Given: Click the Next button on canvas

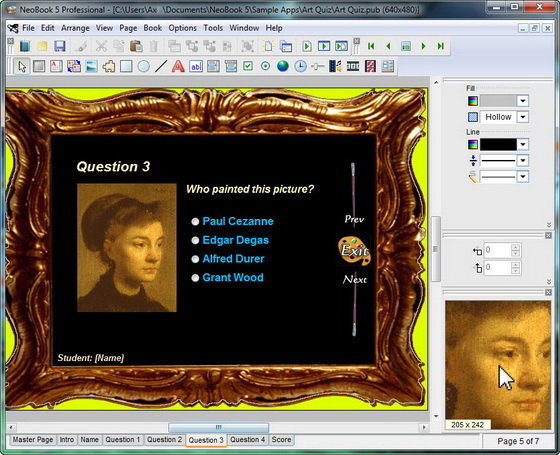Looking at the screenshot, I should point(355,279).
